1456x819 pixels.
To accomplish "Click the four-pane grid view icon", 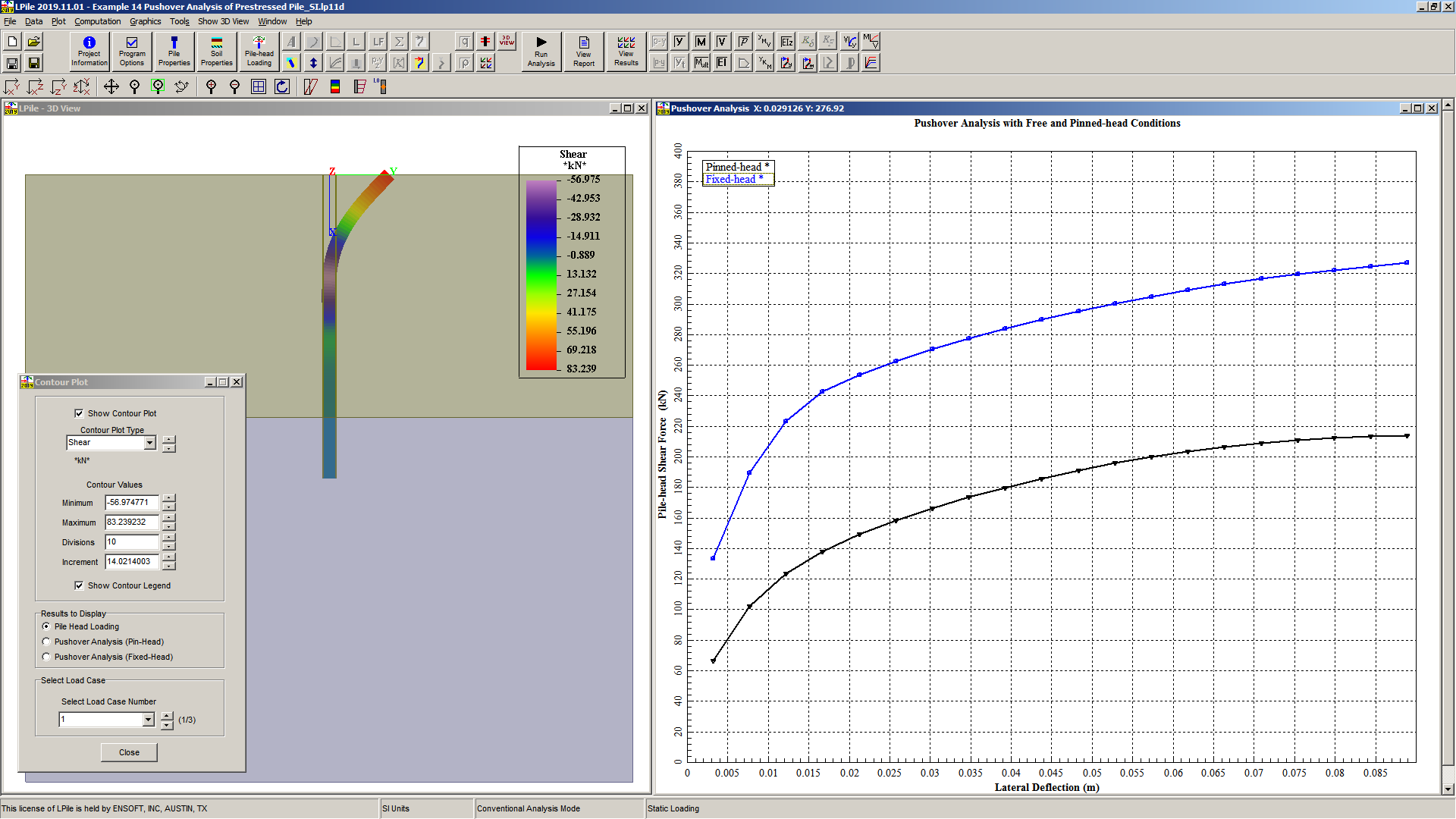I will point(259,86).
